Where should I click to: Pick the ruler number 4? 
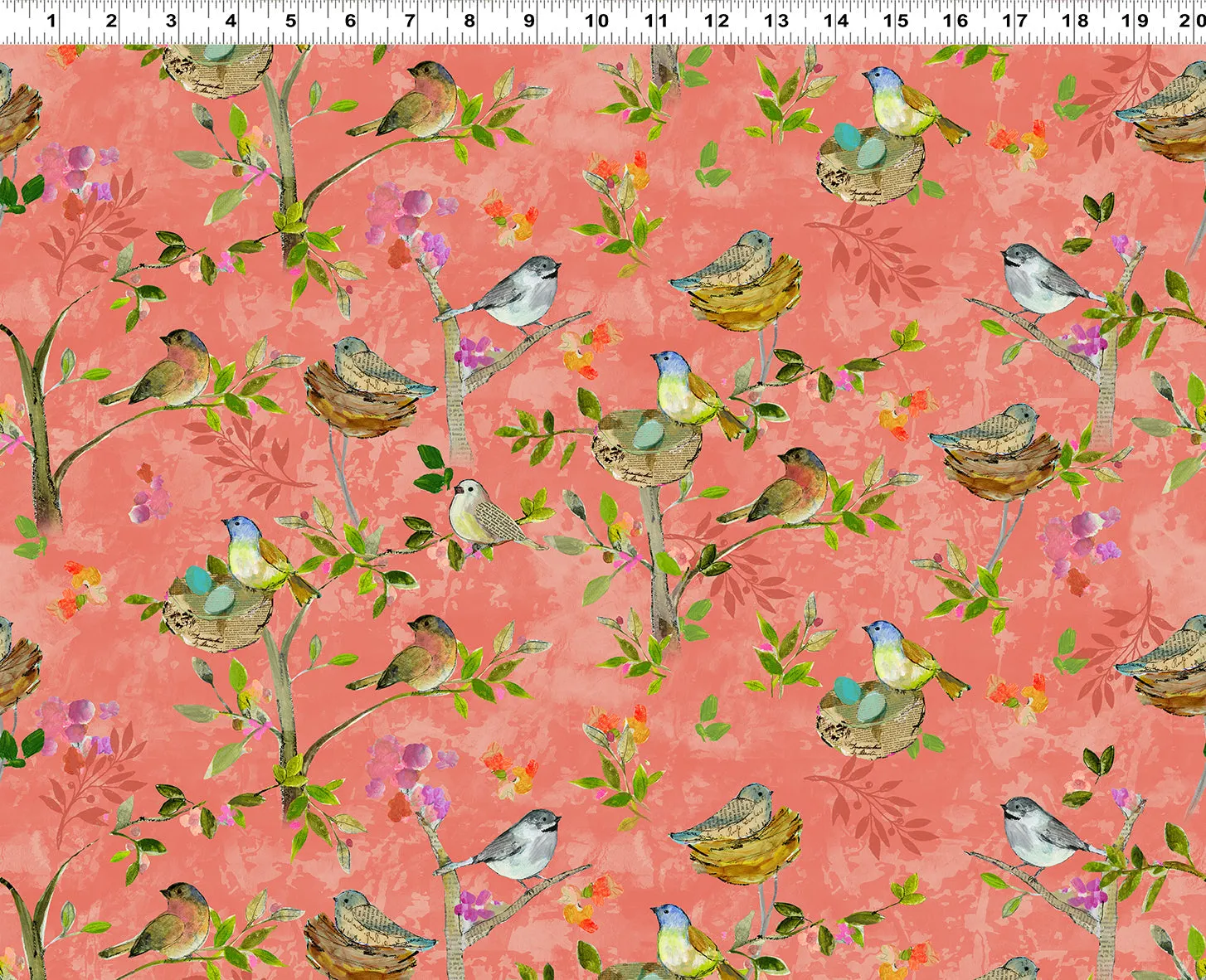(x=231, y=21)
